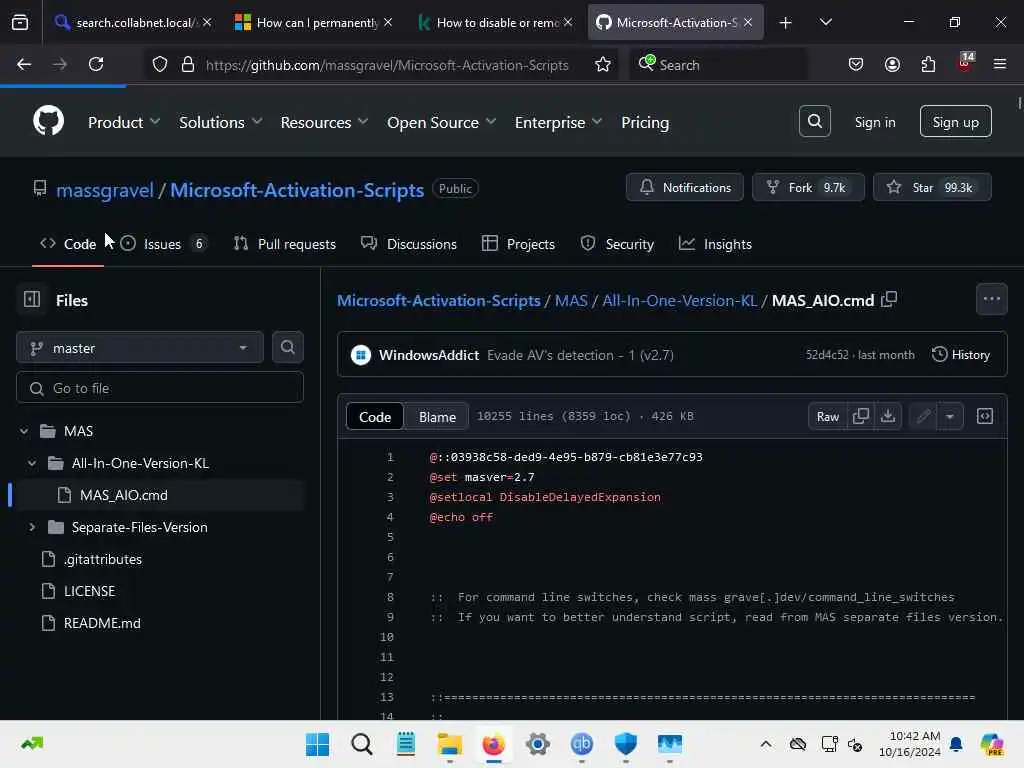Expand the Separate-Files-Version folder
Image resolution: width=1024 pixels, height=768 pixels.
point(32,527)
